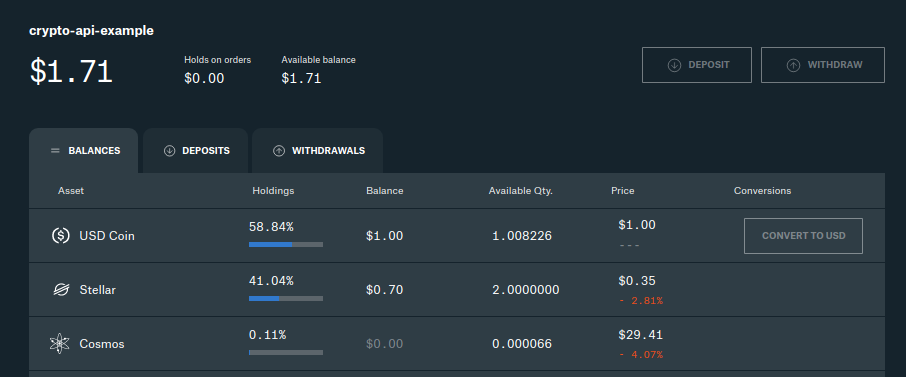The width and height of the screenshot is (906, 377).
Task: Click the Cosmos atom icon
Action: [60, 343]
